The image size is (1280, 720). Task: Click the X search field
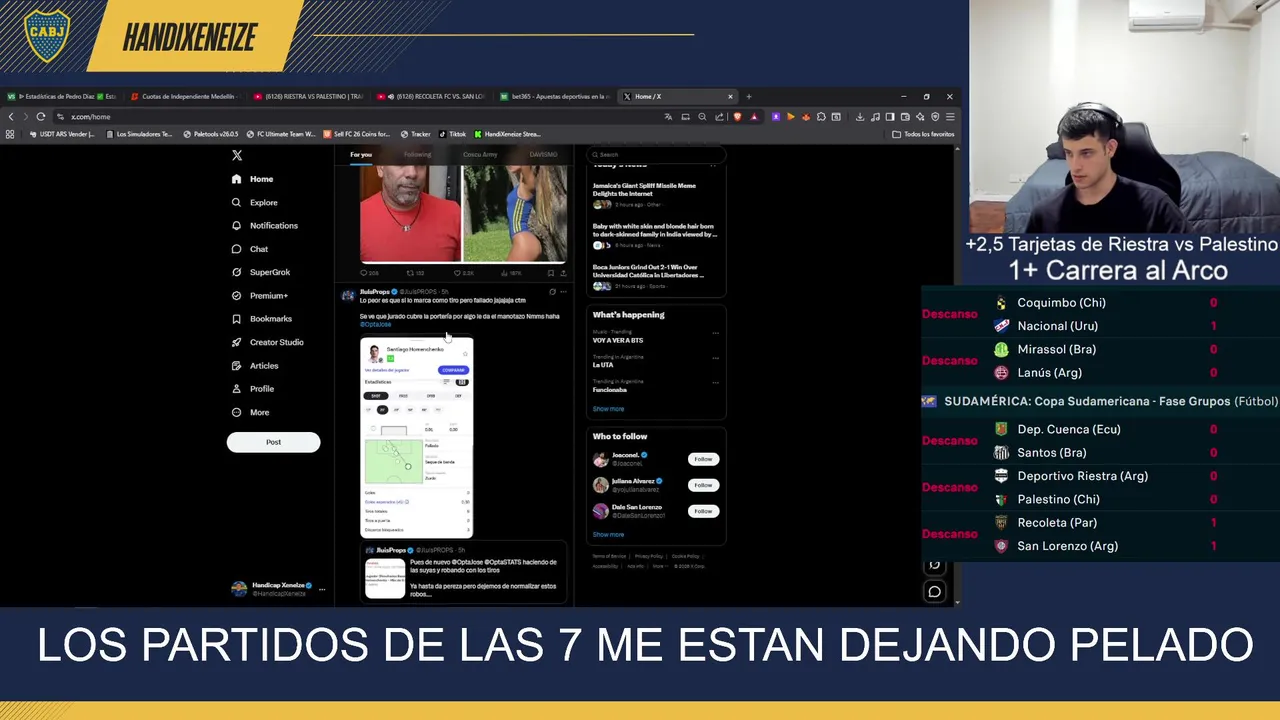pos(655,155)
